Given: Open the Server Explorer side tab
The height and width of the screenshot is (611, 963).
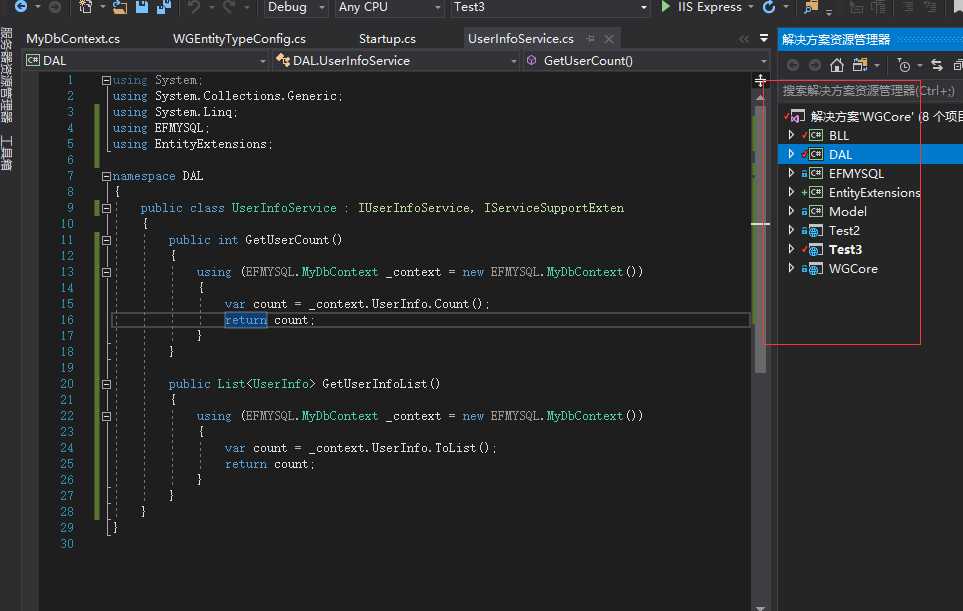Looking at the screenshot, I should 6,76.
